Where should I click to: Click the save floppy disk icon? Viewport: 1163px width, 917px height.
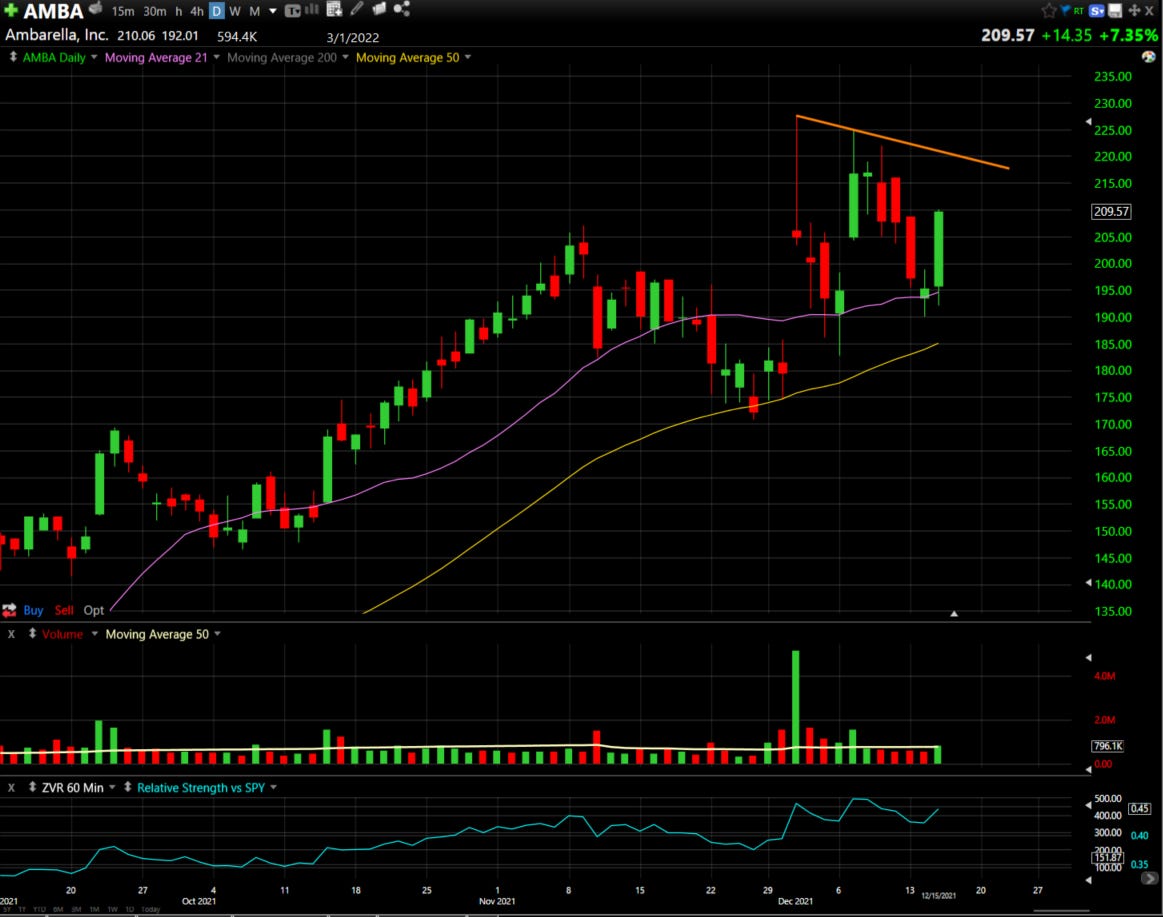click(1115, 10)
